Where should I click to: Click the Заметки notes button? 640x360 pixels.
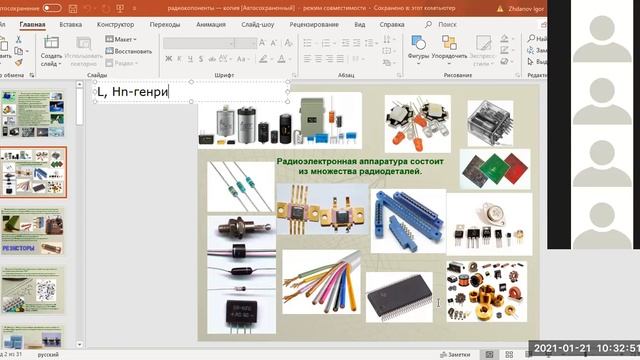pyautogui.click(x=455, y=355)
